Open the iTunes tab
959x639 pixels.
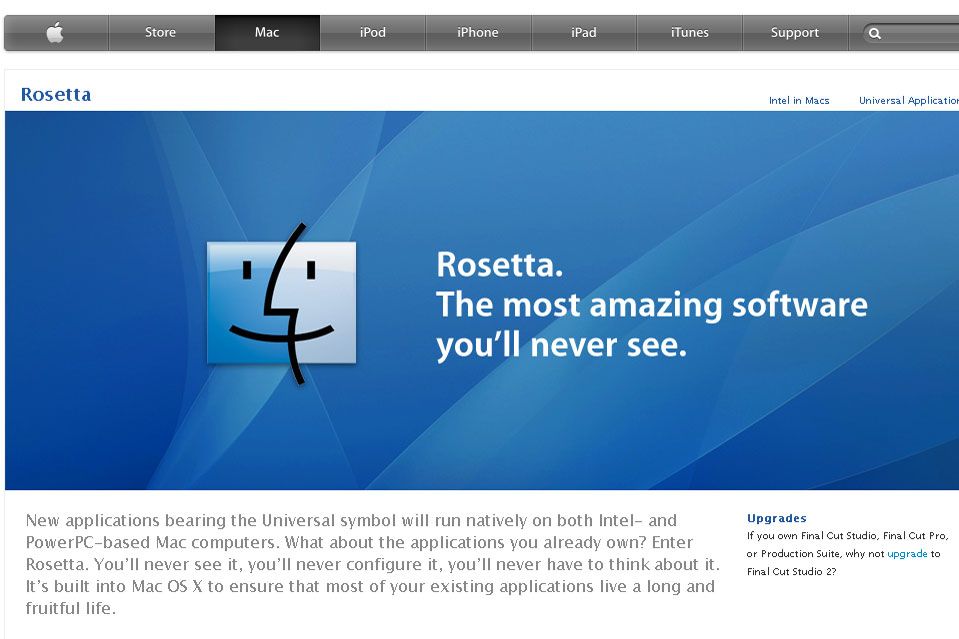click(x=689, y=32)
